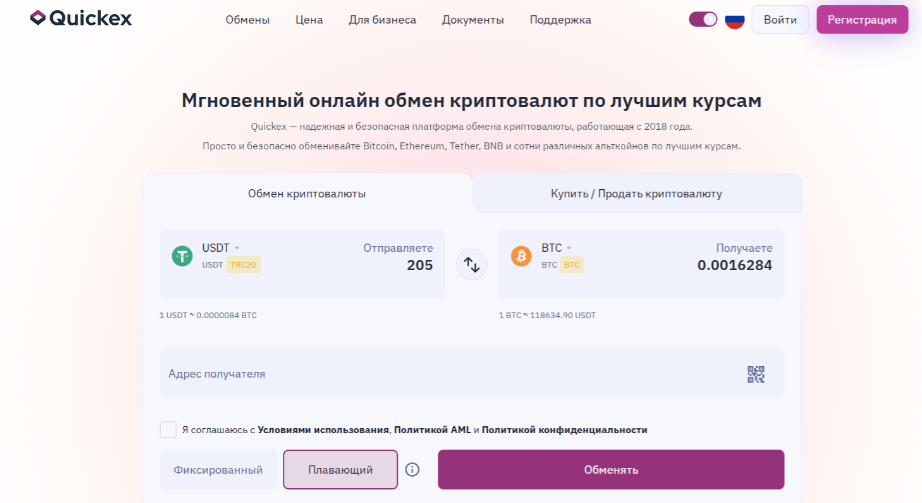
Task: Click the Bitcoin coin icon
Action: (x=521, y=256)
